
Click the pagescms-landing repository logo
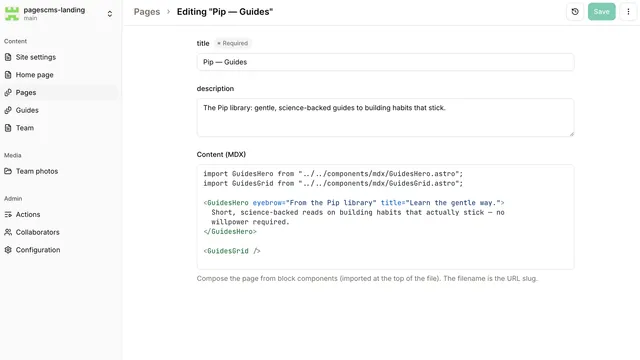(x=12, y=13)
